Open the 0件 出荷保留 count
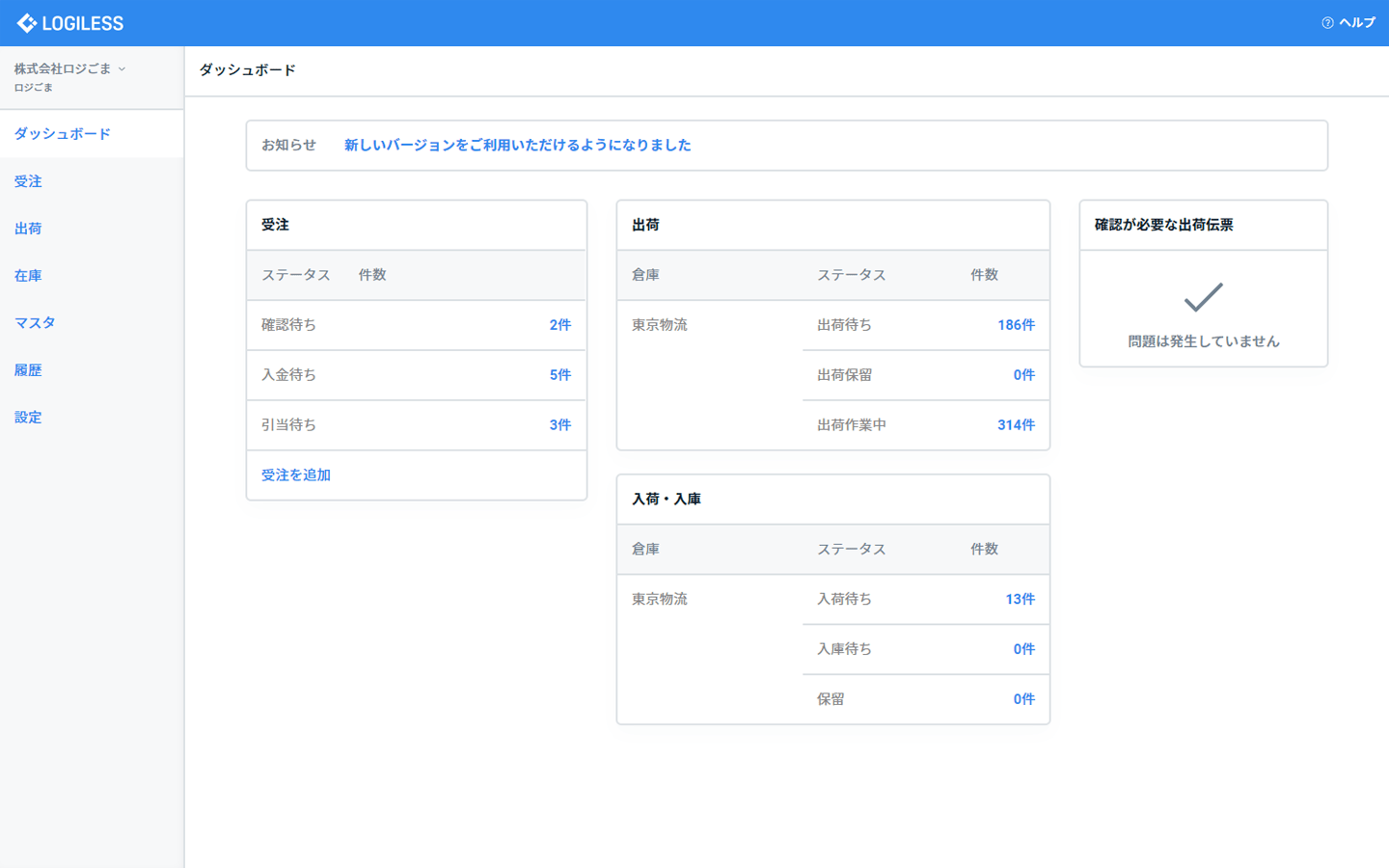Image resolution: width=1389 pixels, height=868 pixels. pyautogui.click(x=1023, y=375)
